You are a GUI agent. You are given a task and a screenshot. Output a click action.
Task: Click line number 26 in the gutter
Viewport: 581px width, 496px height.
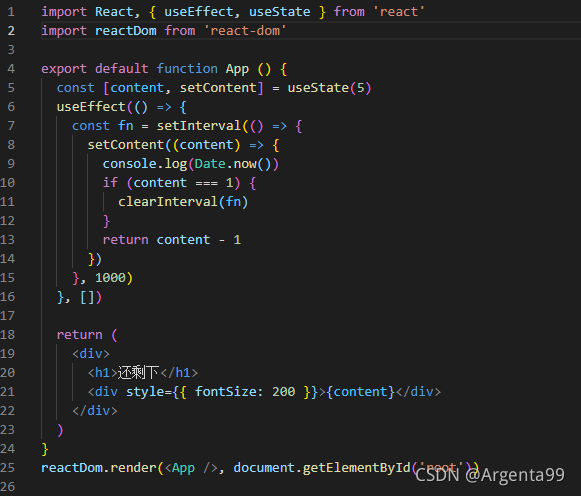7,487
